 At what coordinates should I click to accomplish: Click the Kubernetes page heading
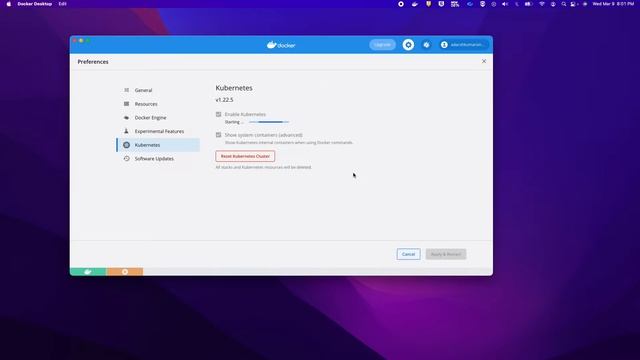tap(234, 88)
